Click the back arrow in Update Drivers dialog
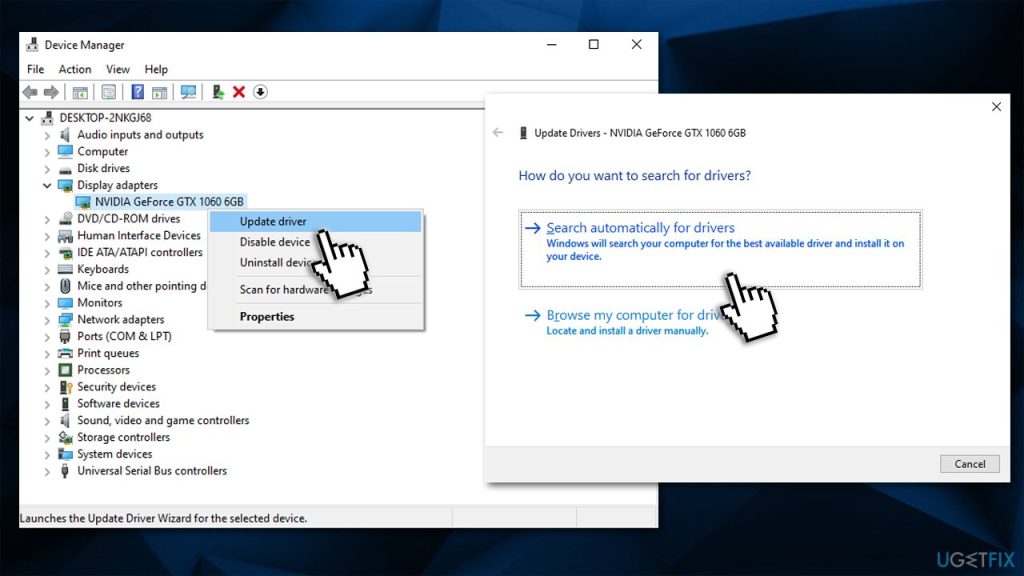The height and width of the screenshot is (576, 1024). (498, 133)
